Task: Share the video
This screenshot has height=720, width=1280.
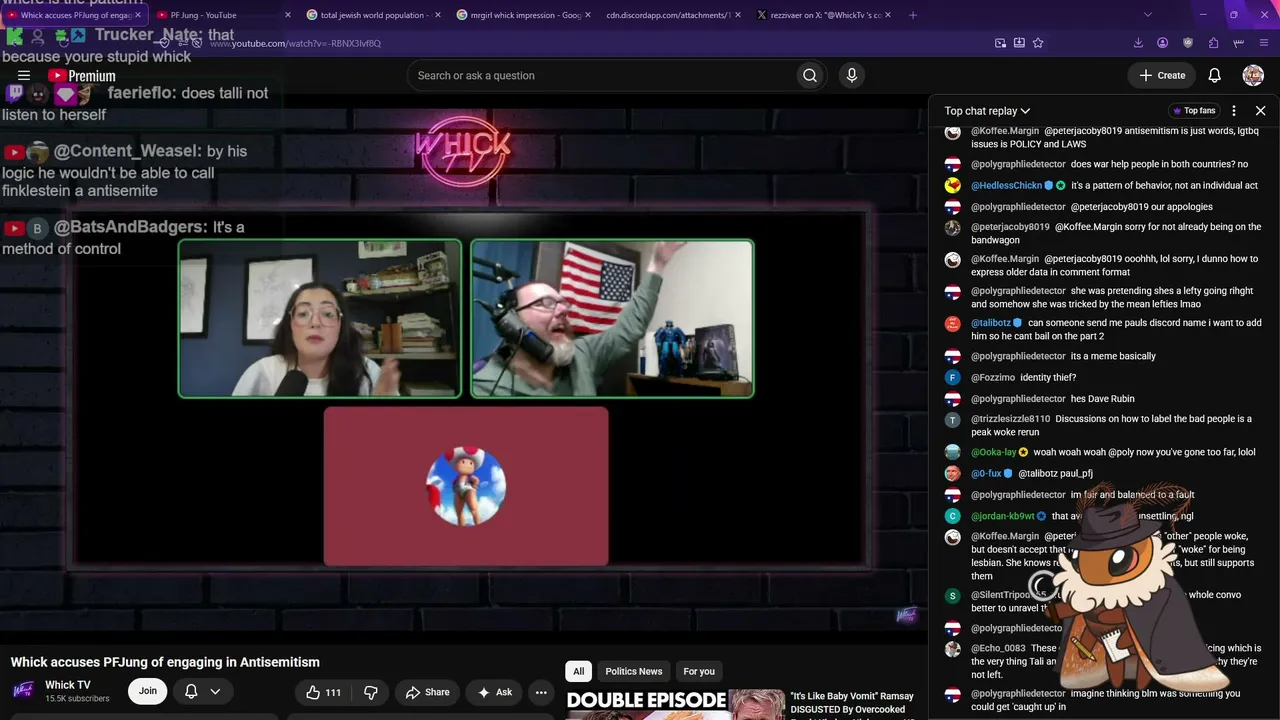Action: (428, 692)
